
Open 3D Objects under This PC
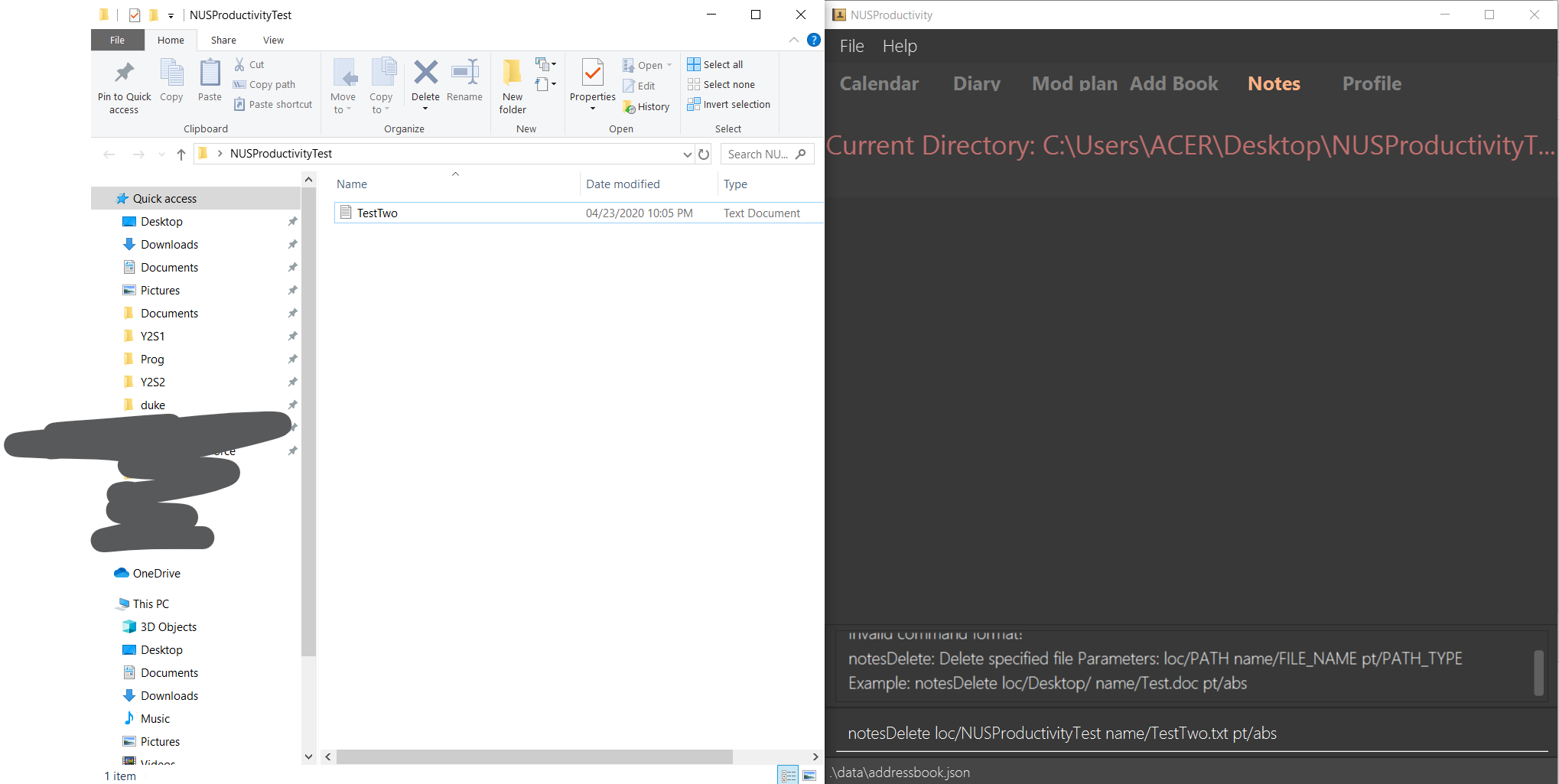(168, 627)
